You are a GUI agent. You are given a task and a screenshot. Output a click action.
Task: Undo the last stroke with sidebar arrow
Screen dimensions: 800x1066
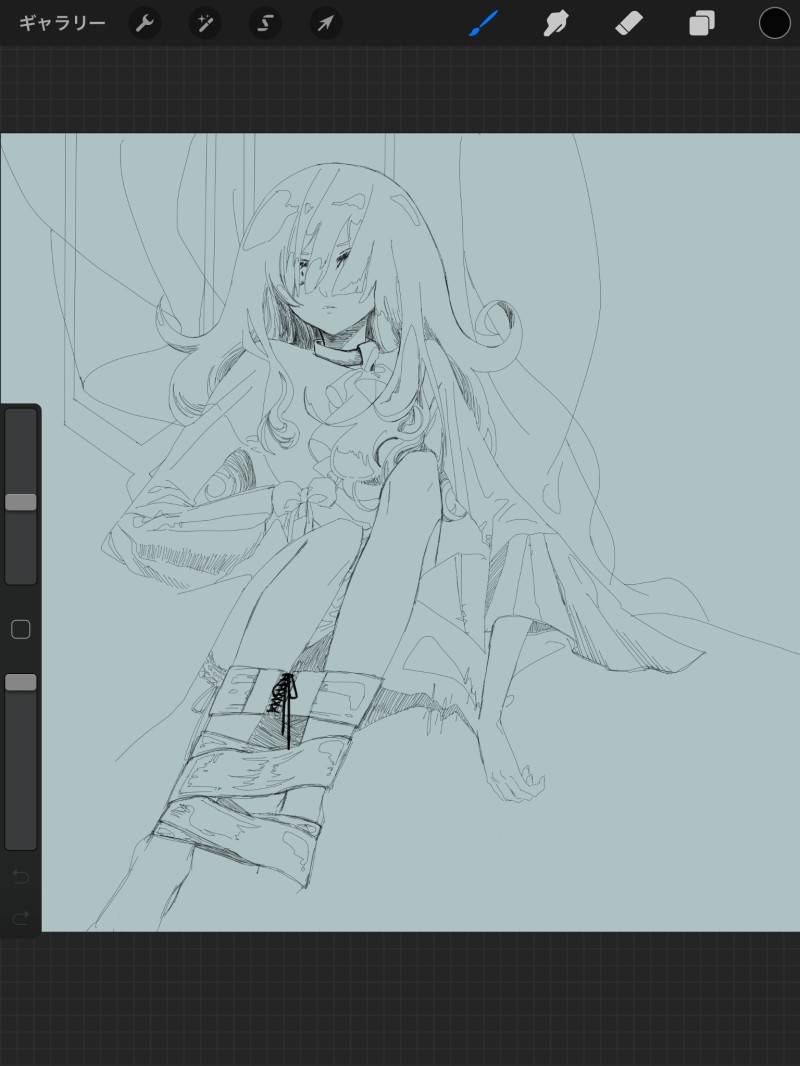coord(21,876)
